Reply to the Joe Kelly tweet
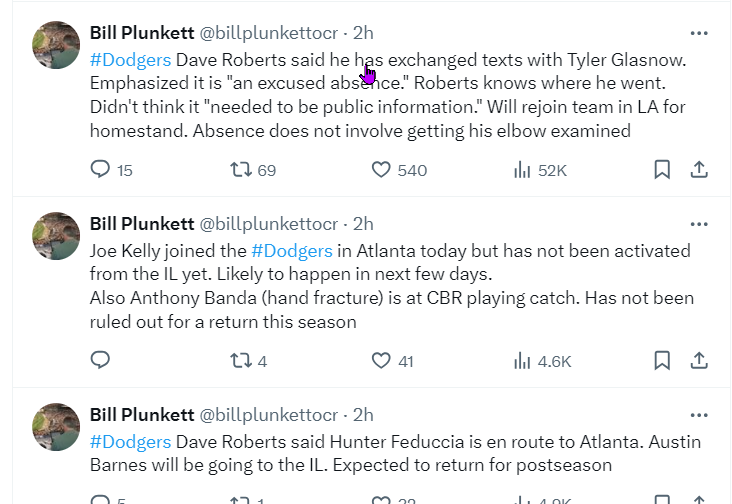 coord(100,360)
